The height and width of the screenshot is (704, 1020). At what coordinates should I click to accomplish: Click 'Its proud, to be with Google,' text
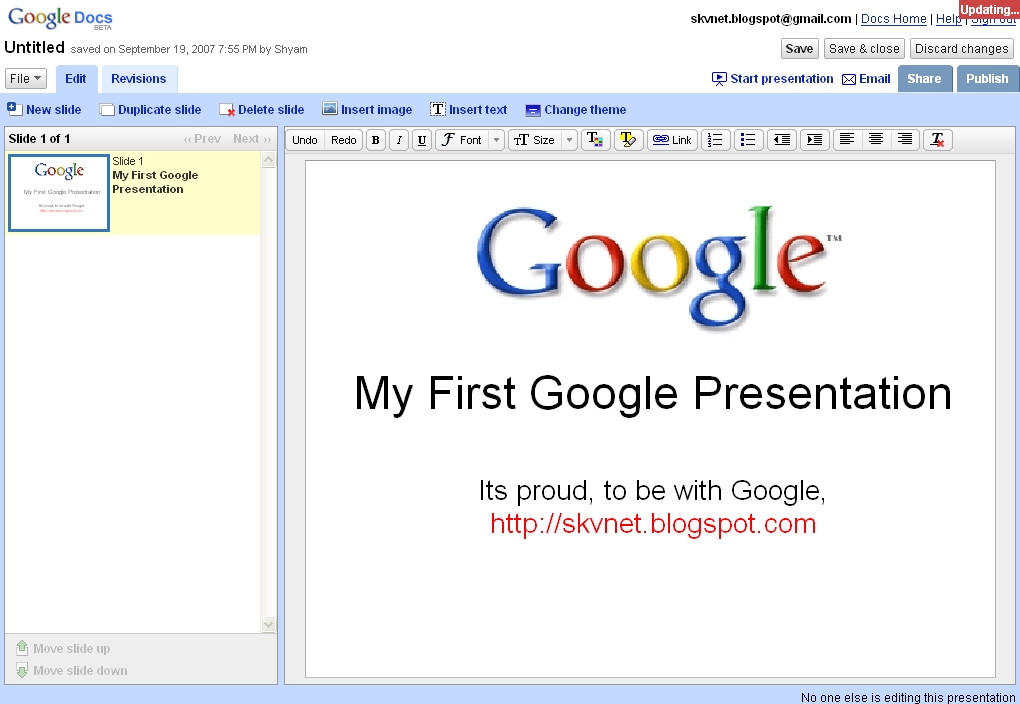coord(652,491)
